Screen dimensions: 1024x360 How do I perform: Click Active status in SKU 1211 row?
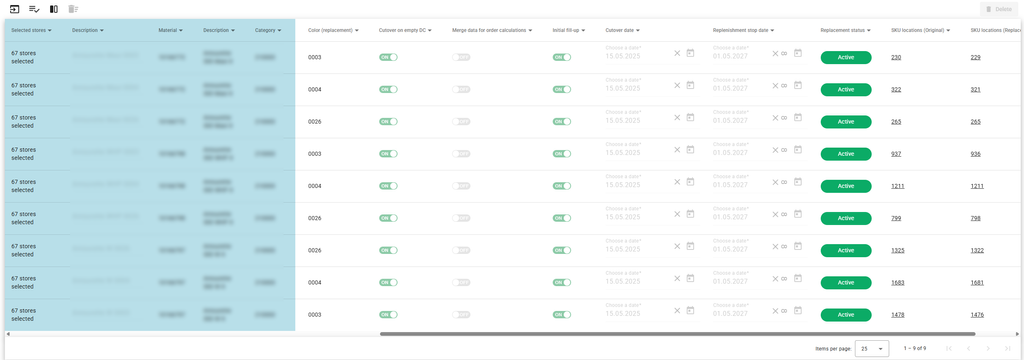coord(846,186)
